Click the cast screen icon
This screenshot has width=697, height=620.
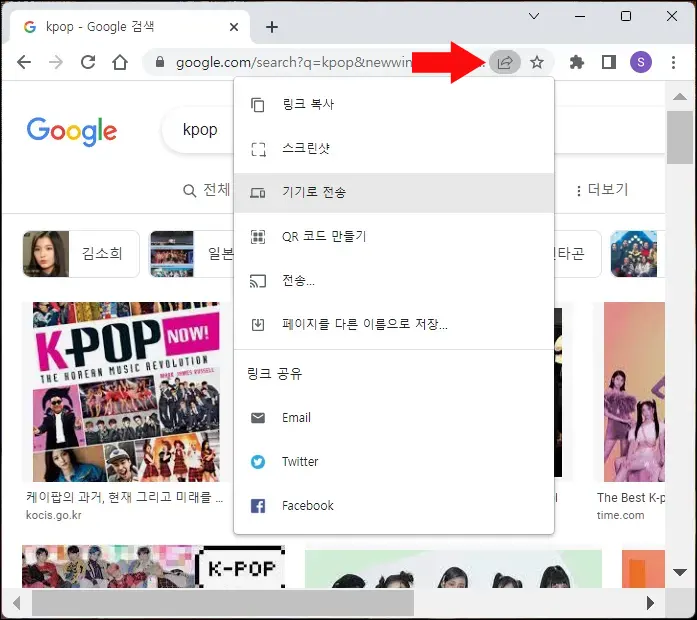point(258,281)
